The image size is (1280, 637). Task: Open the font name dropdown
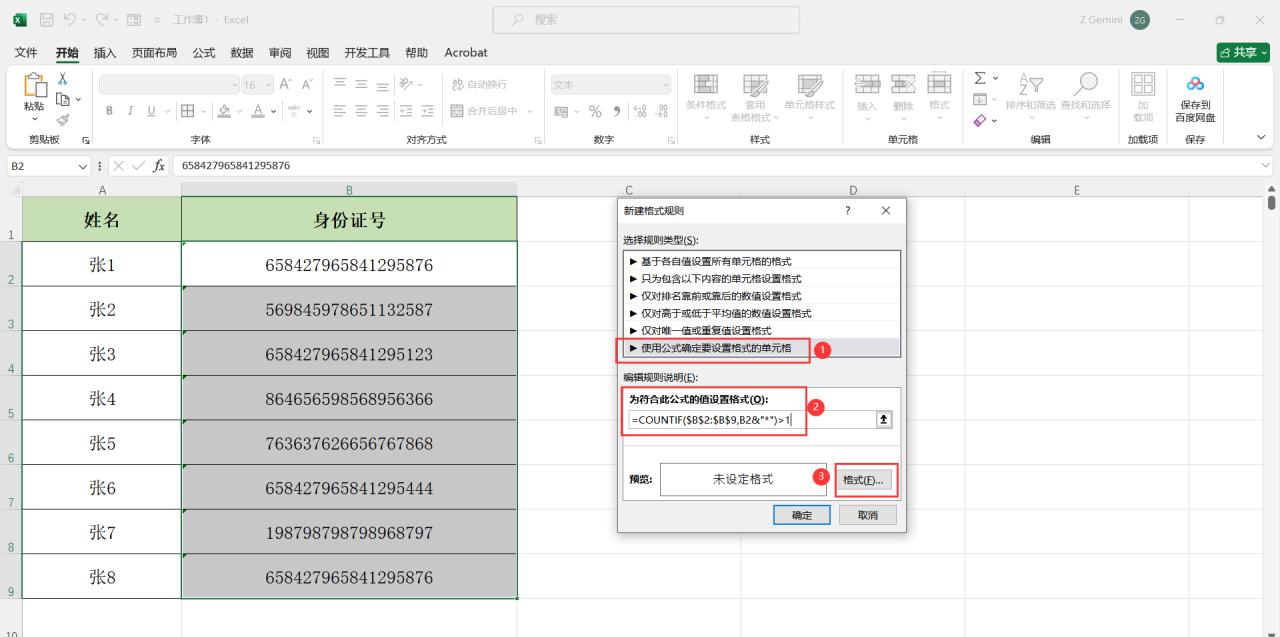pyautogui.click(x=236, y=85)
